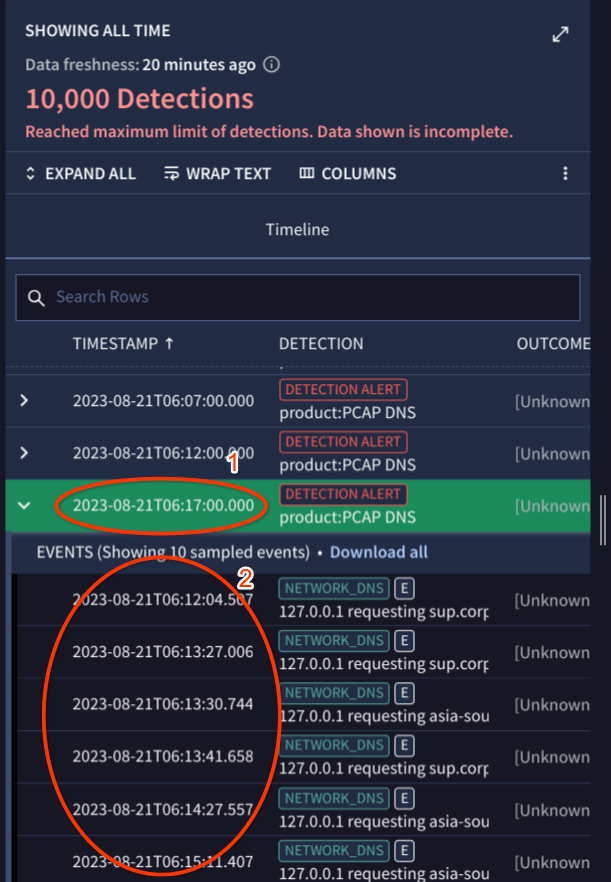Image resolution: width=611 pixels, height=882 pixels.
Task: Click the data freshness info icon
Action: click(x=271, y=65)
